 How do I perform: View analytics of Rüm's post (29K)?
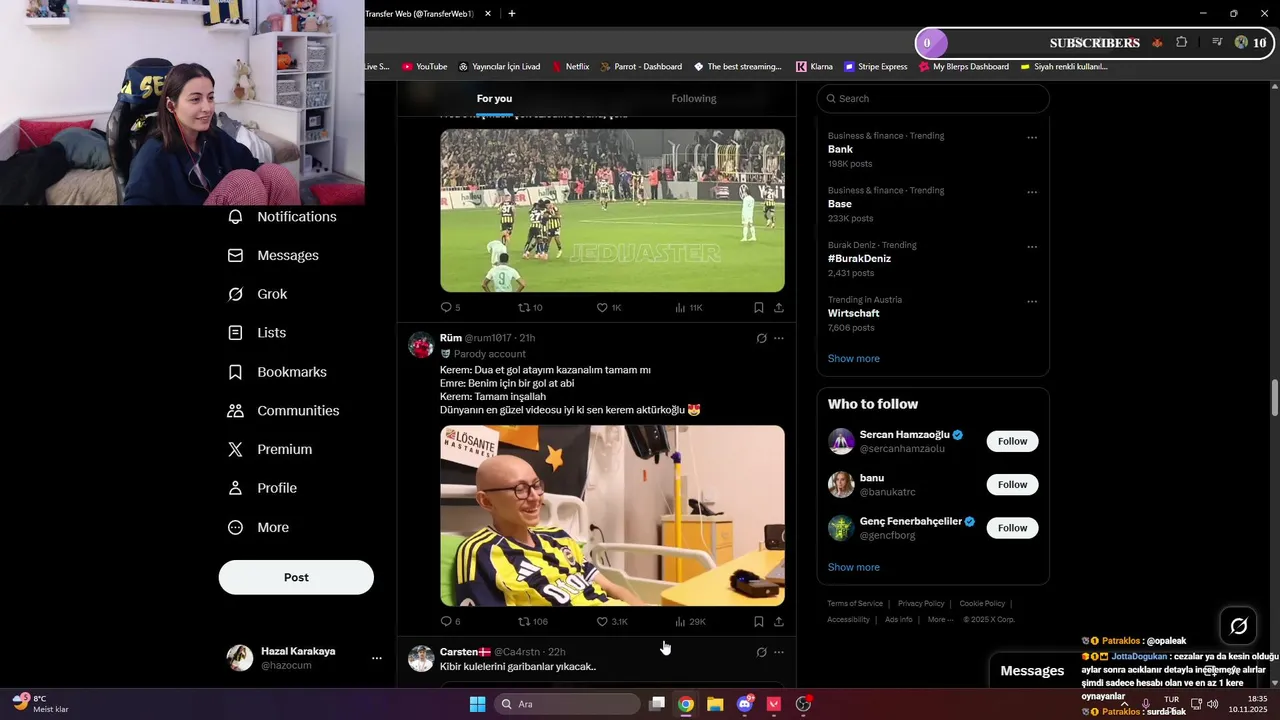click(690, 622)
